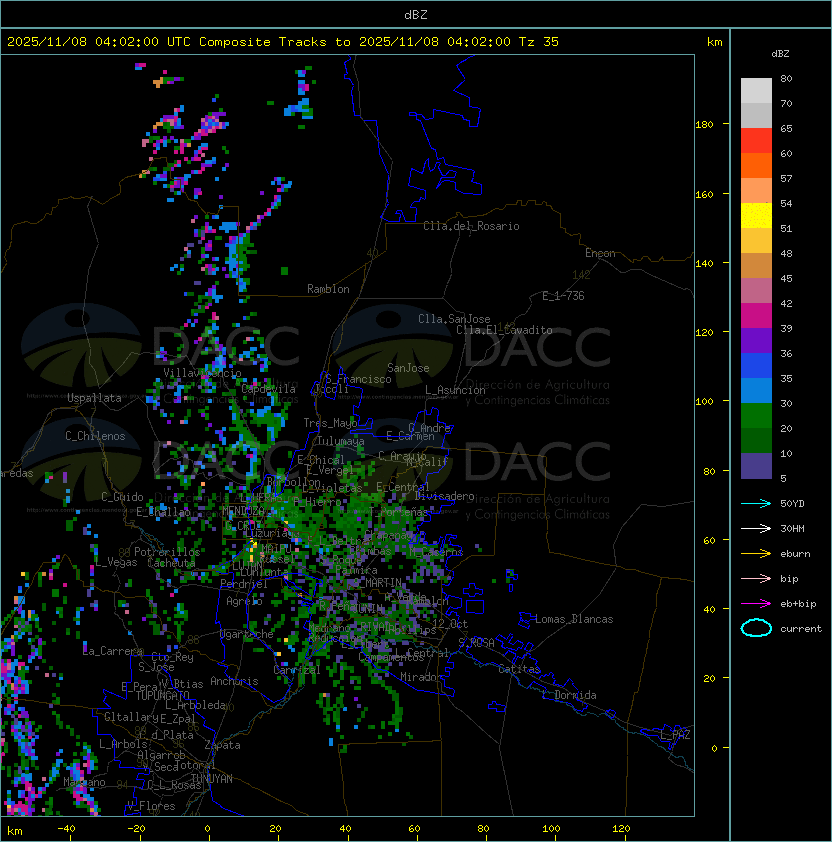
Task: Click the Uspallata map label
Action: pyautogui.click(x=94, y=398)
